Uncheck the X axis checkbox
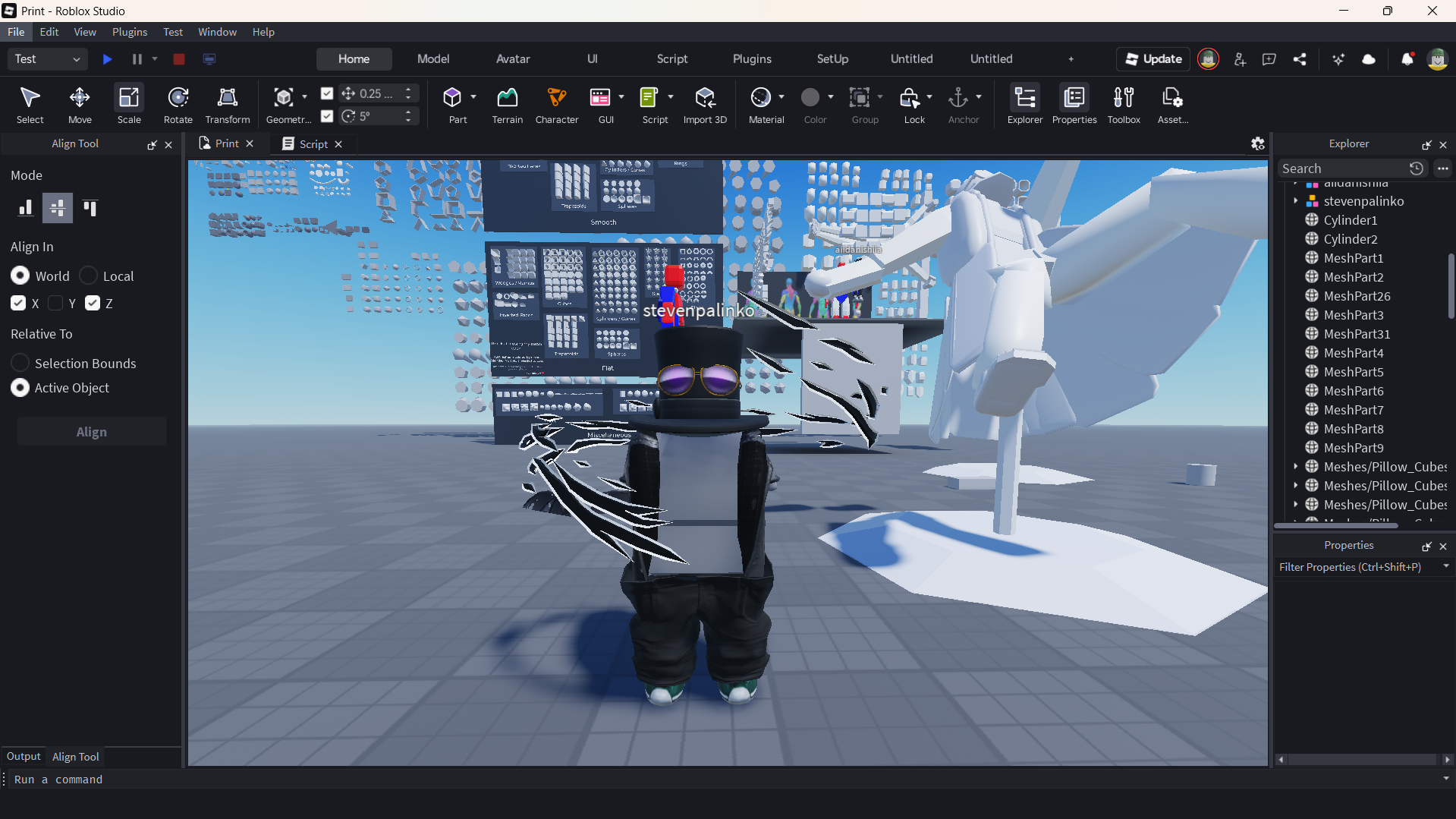The width and height of the screenshot is (1456, 819). (18, 303)
